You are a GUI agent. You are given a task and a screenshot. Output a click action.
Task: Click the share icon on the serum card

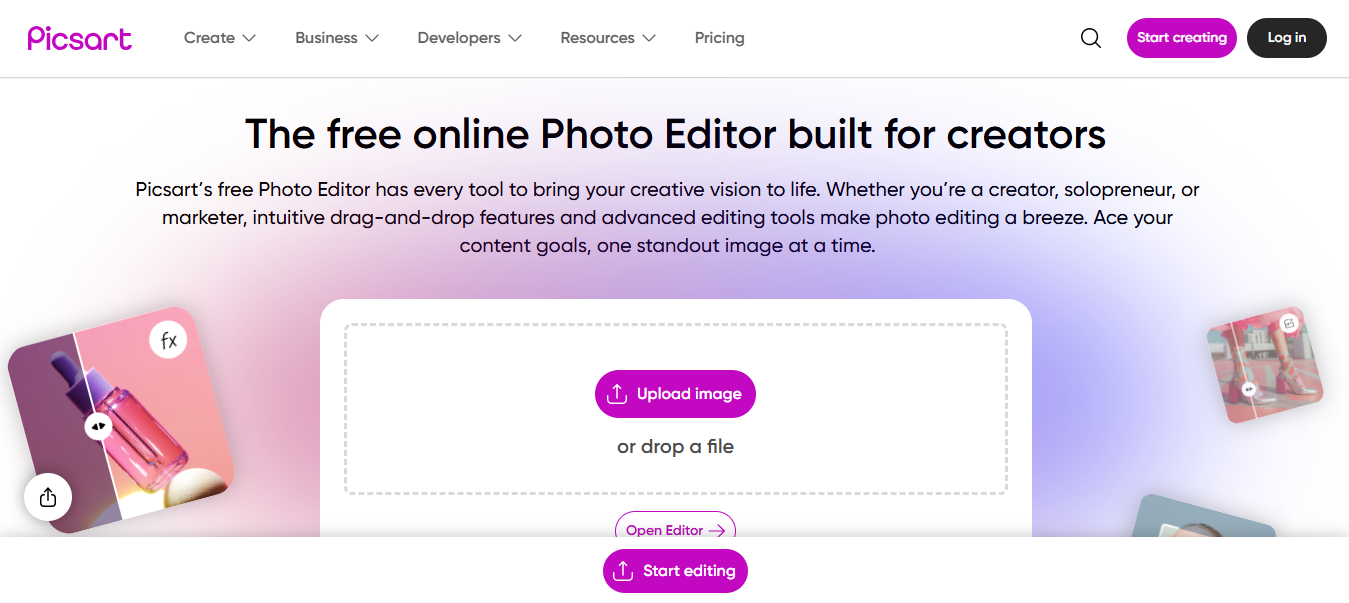click(x=47, y=496)
